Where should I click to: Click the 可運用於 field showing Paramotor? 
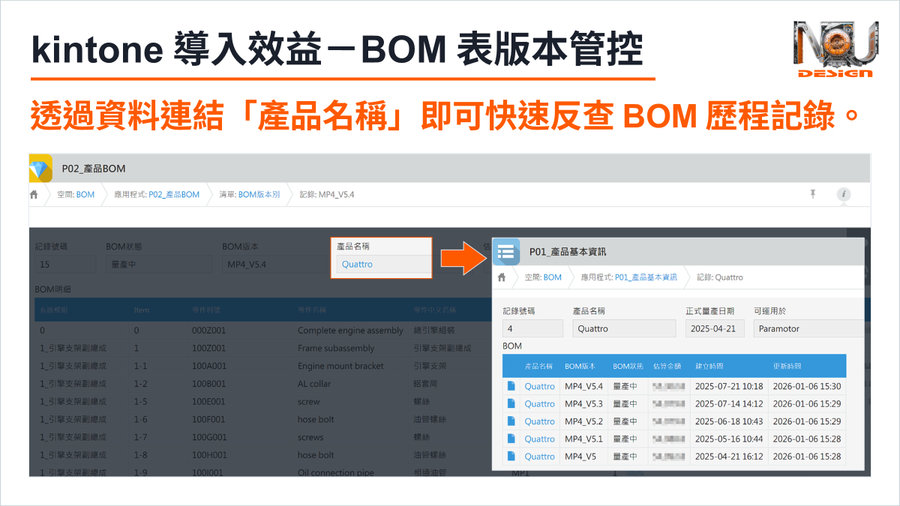tap(808, 329)
